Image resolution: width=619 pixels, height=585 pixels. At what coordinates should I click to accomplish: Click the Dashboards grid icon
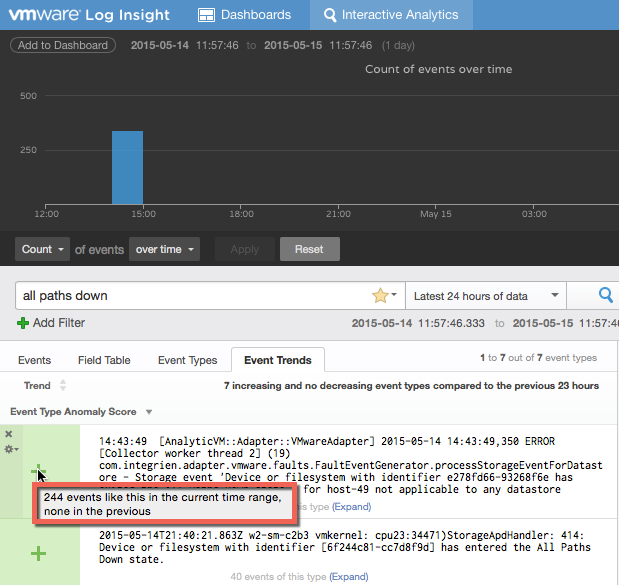click(x=206, y=15)
